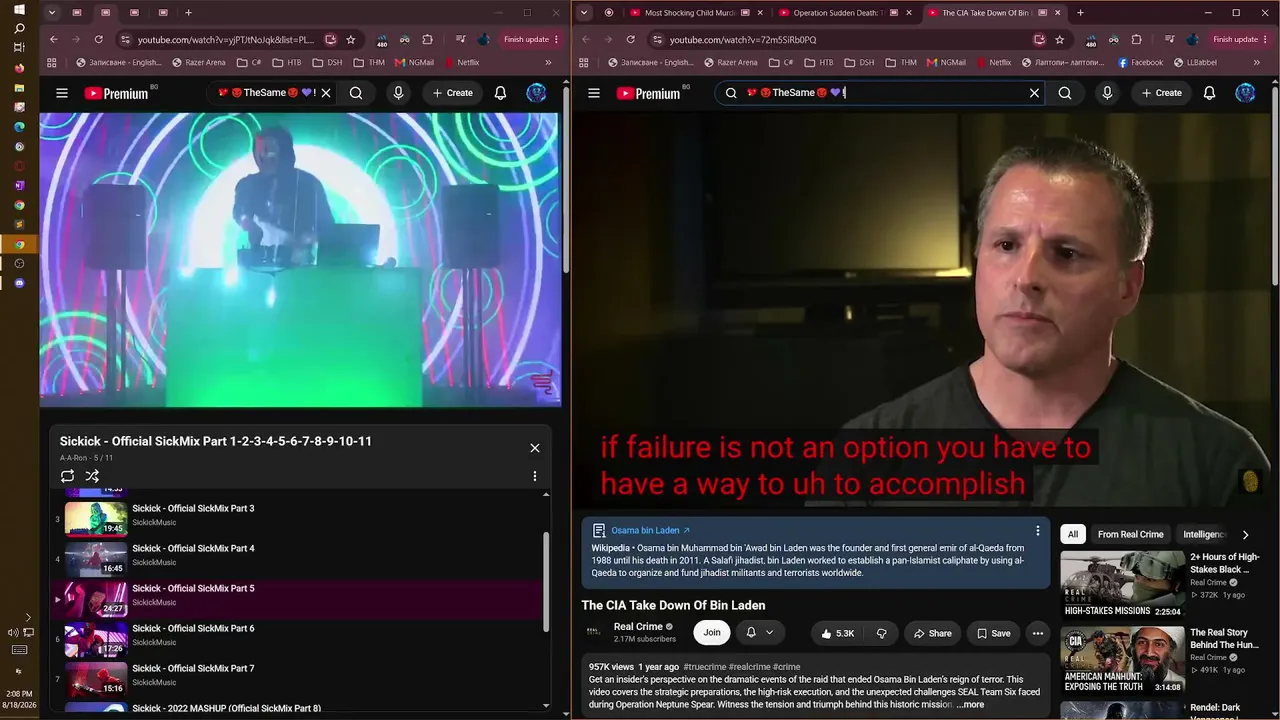Select the All filter chip
This screenshot has height=720, width=1280.
coord(1072,534)
